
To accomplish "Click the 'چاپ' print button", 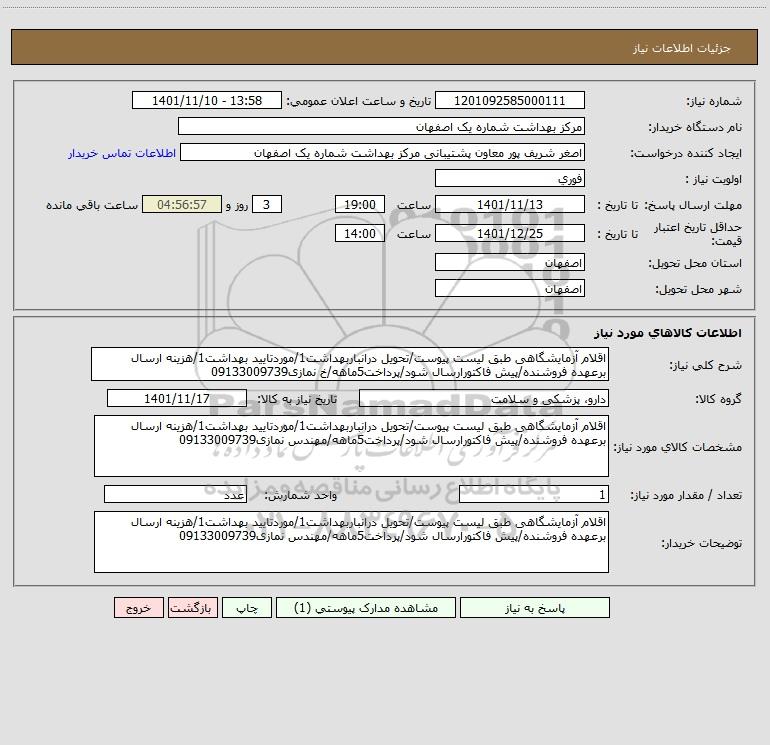I will click(x=247, y=607).
